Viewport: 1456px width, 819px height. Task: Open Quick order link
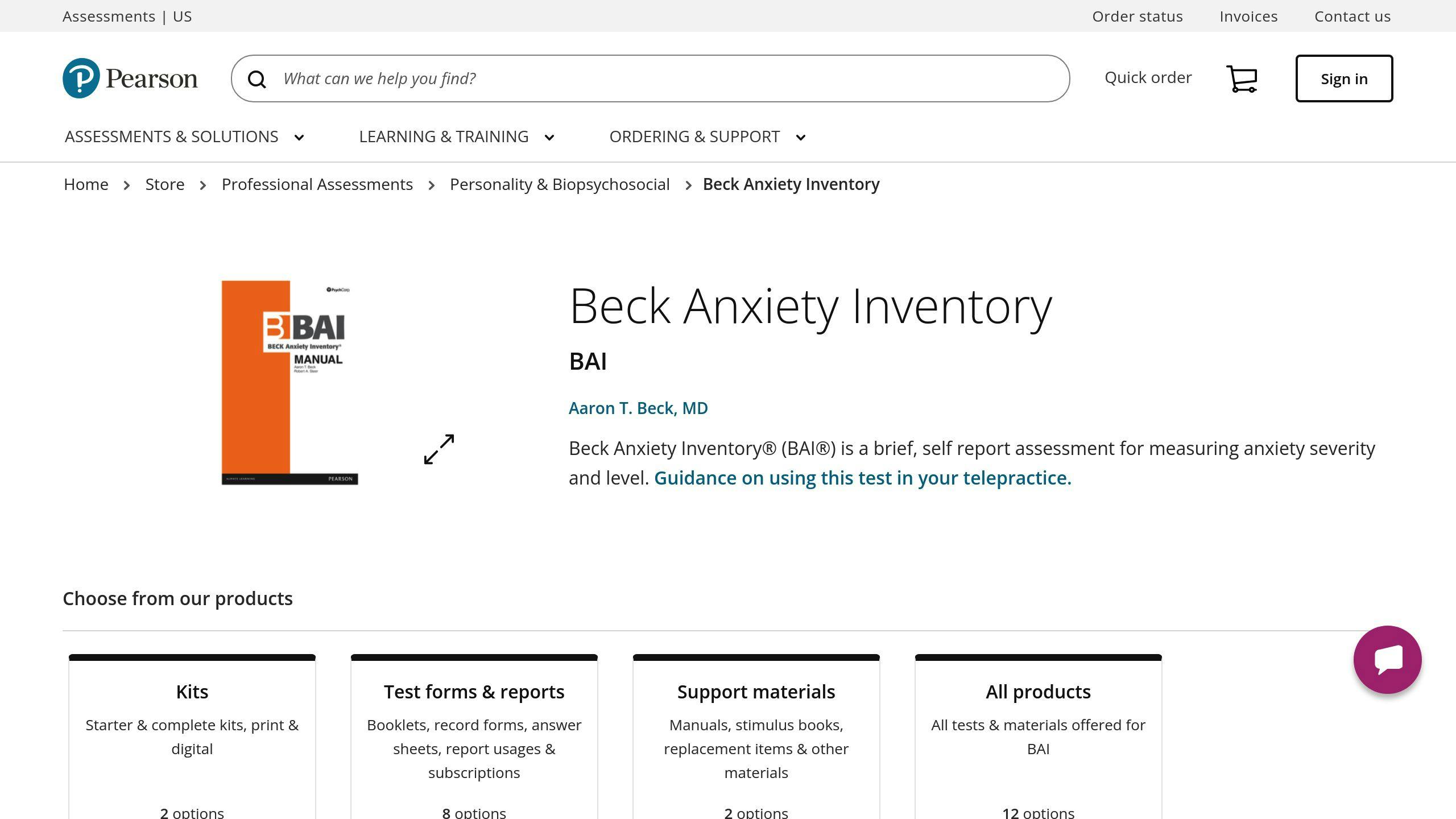click(1148, 77)
